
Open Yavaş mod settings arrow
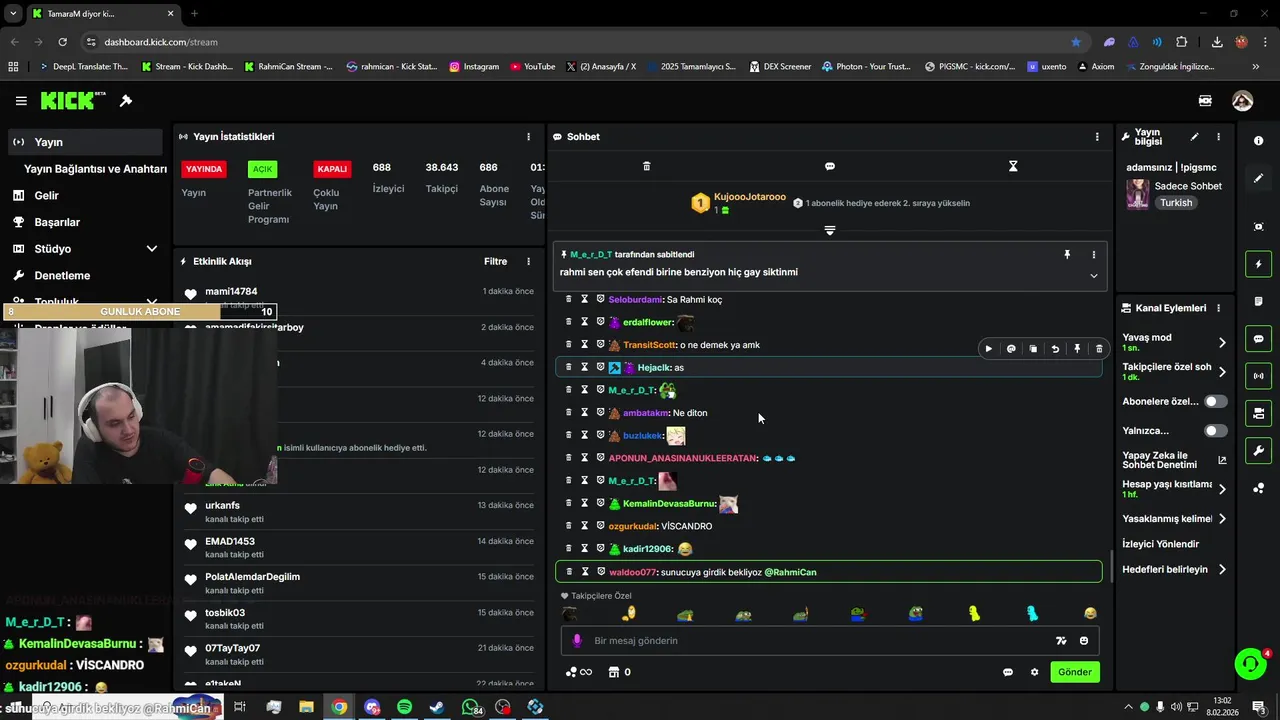click(x=1222, y=343)
